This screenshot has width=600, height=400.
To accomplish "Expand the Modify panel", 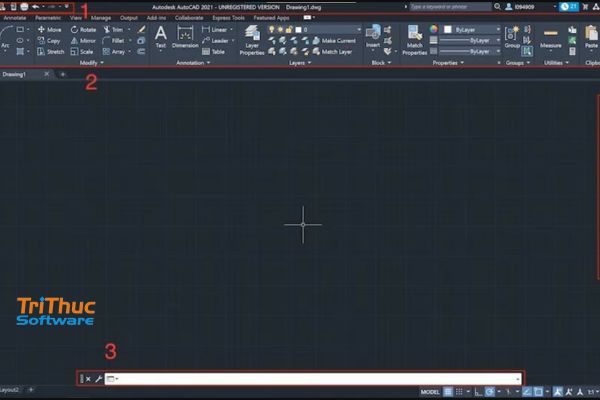I will click(91, 62).
